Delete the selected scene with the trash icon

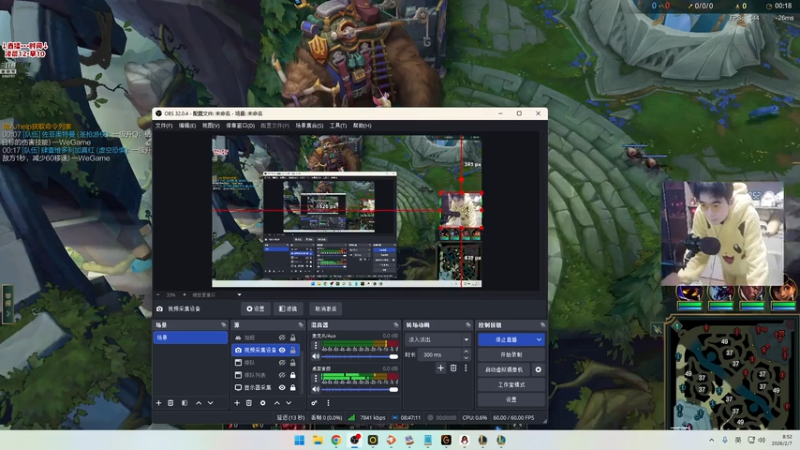pos(171,403)
